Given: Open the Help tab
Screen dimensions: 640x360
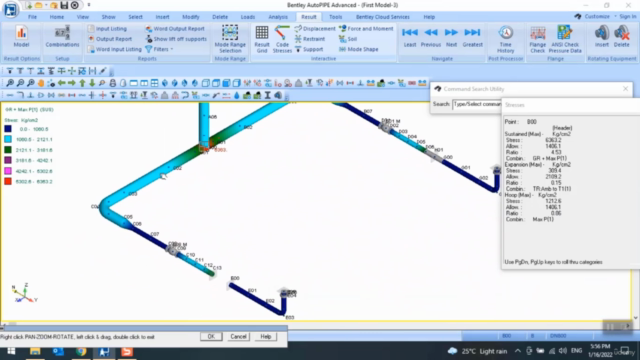Looking at the screenshot, I should [429, 17].
